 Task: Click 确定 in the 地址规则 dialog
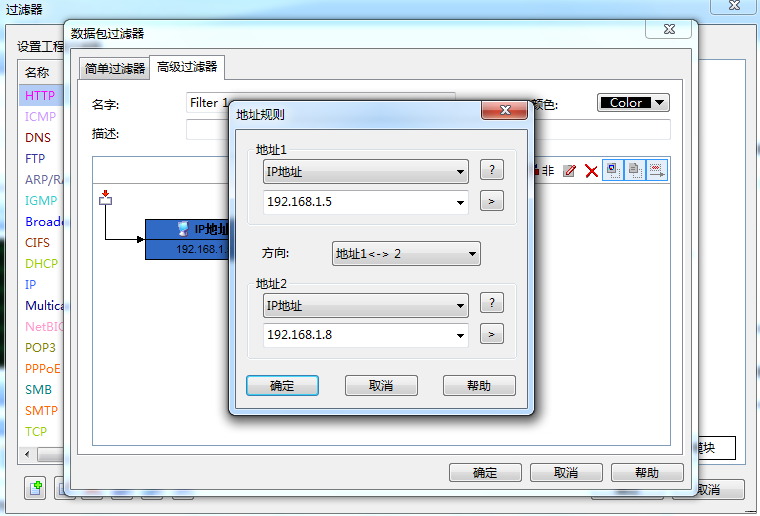pos(282,386)
